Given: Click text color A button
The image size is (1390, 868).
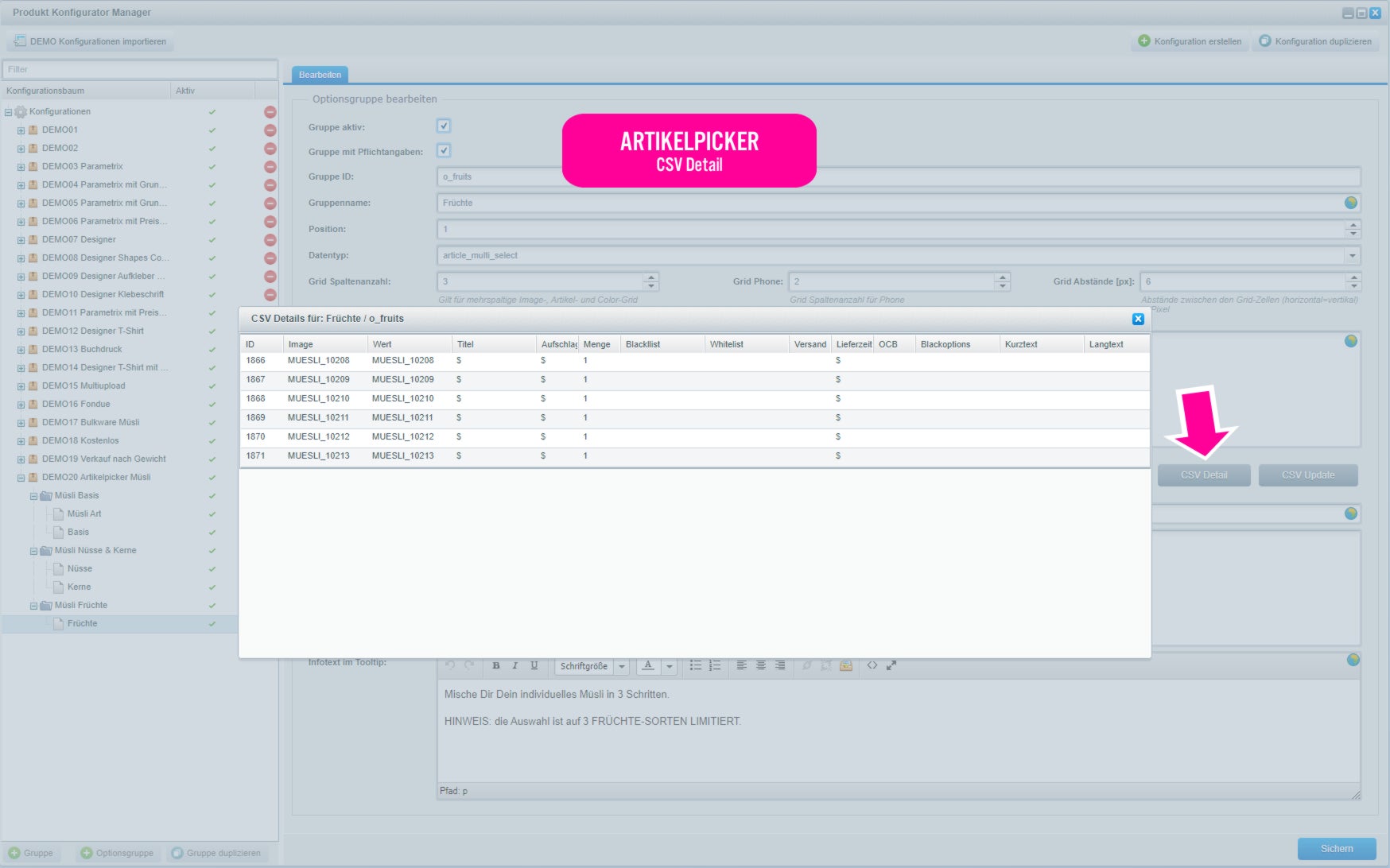Looking at the screenshot, I should [x=648, y=666].
